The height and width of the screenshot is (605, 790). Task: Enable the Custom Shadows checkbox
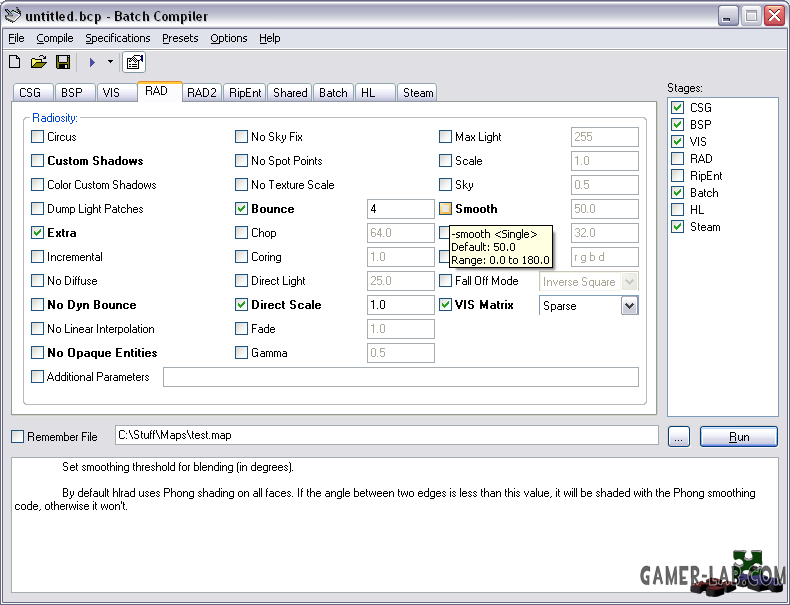[x=37, y=161]
